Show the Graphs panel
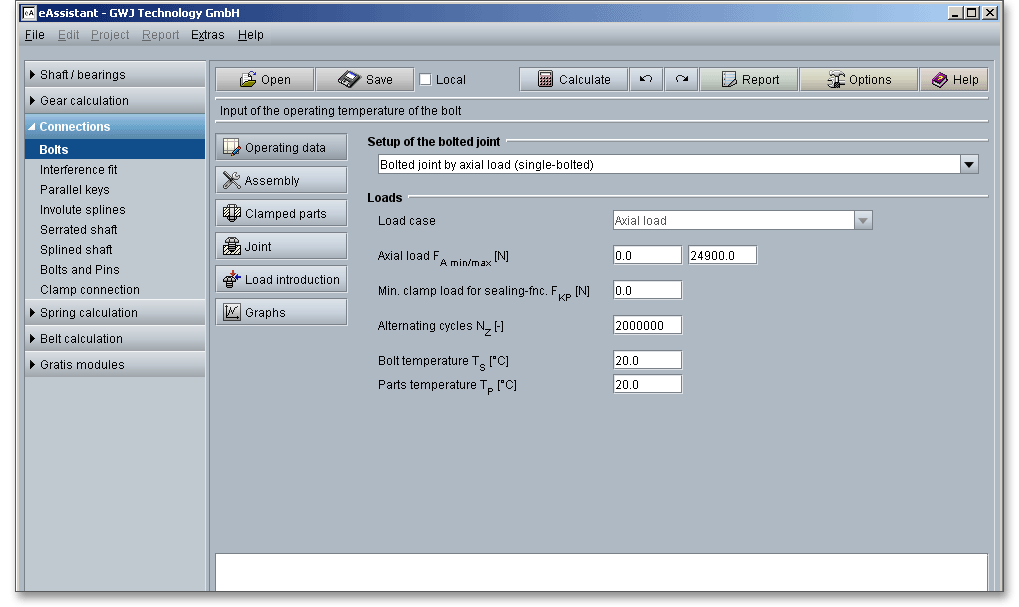1019x607 pixels. [281, 313]
